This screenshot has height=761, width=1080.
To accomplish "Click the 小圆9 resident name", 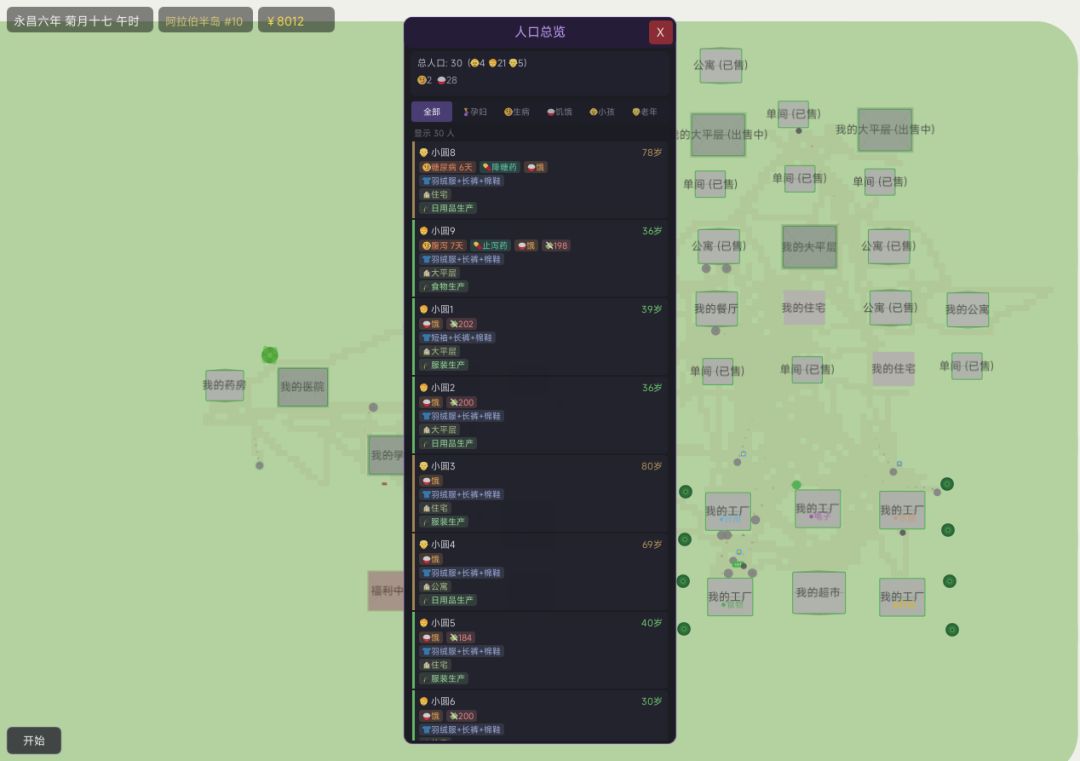I will click(x=443, y=231).
